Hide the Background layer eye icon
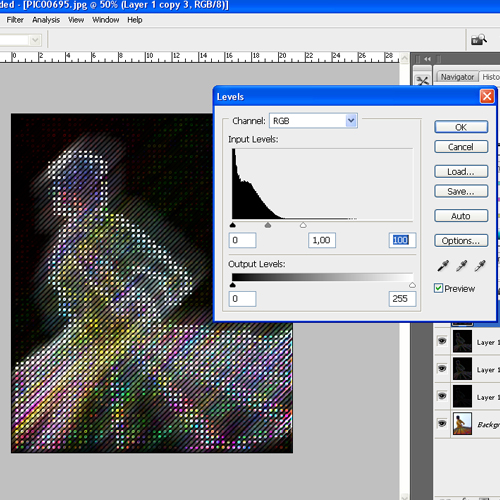Screen dimensions: 500x500 [442, 423]
